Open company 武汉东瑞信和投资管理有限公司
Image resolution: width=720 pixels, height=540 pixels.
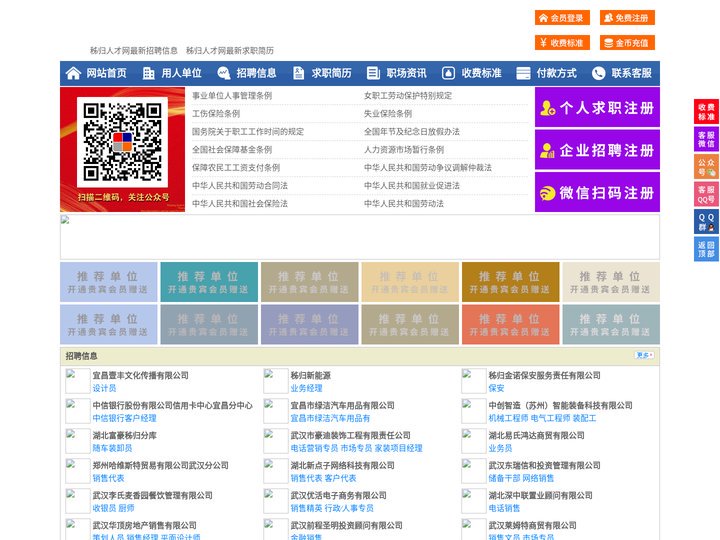coord(545,465)
